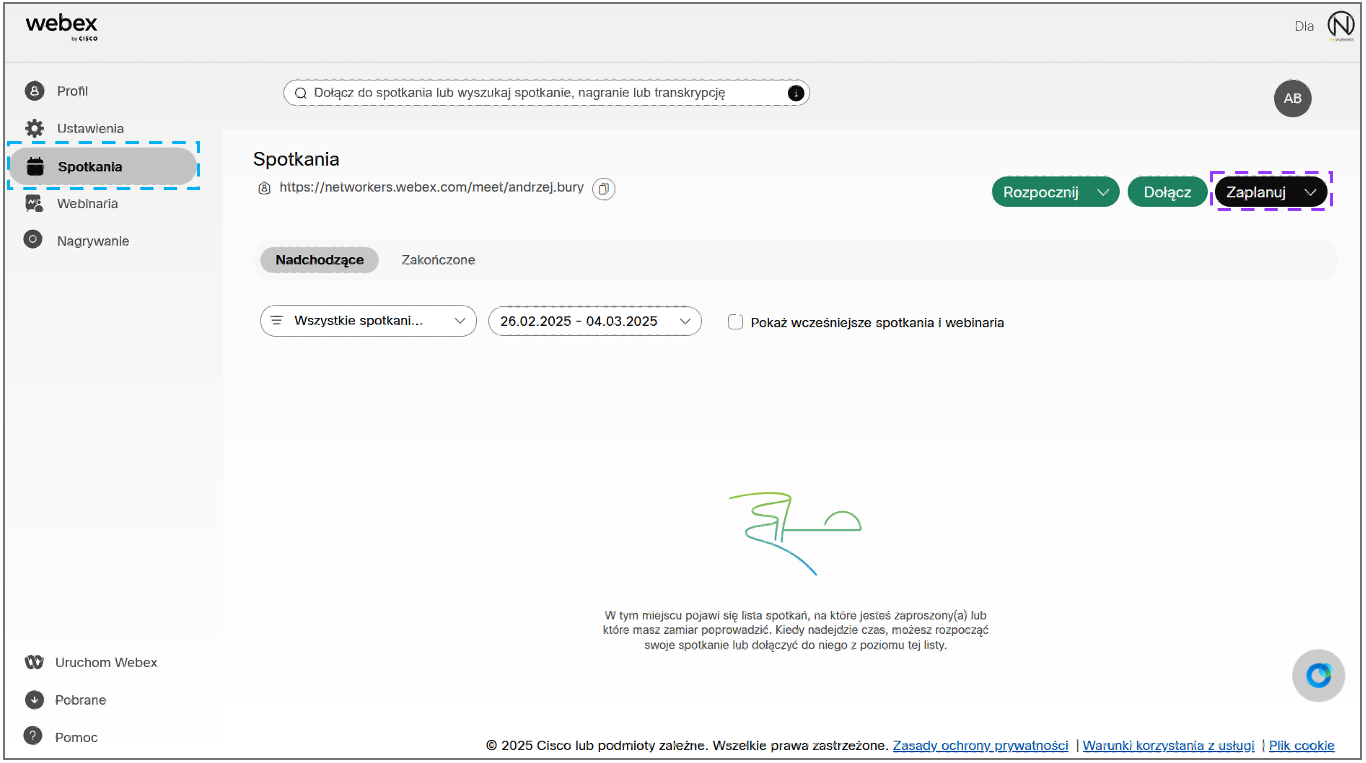Click the N organization logo
The image size is (1366, 763).
pyautogui.click(x=1340, y=25)
